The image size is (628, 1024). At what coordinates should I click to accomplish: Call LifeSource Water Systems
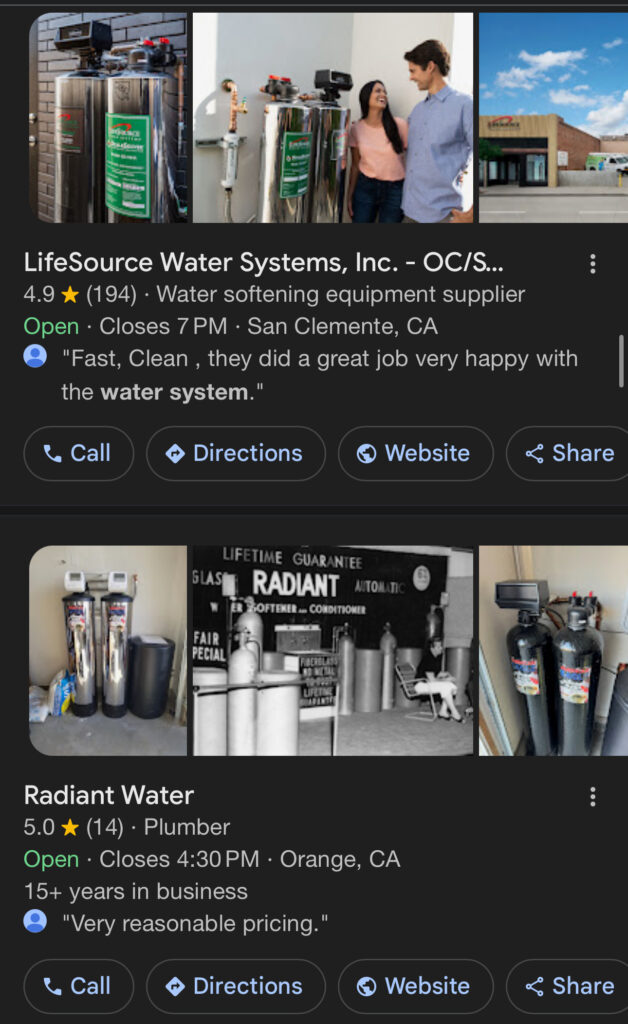pos(78,454)
